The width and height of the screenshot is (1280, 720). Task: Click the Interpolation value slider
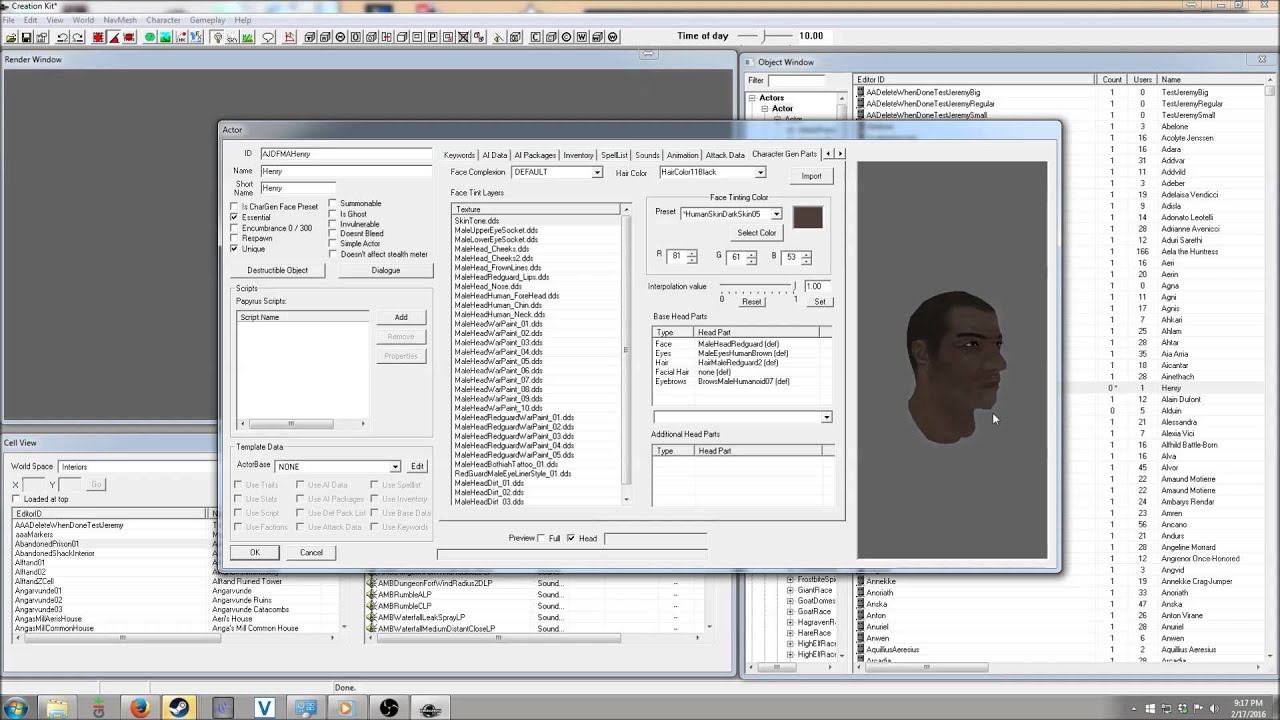click(758, 287)
